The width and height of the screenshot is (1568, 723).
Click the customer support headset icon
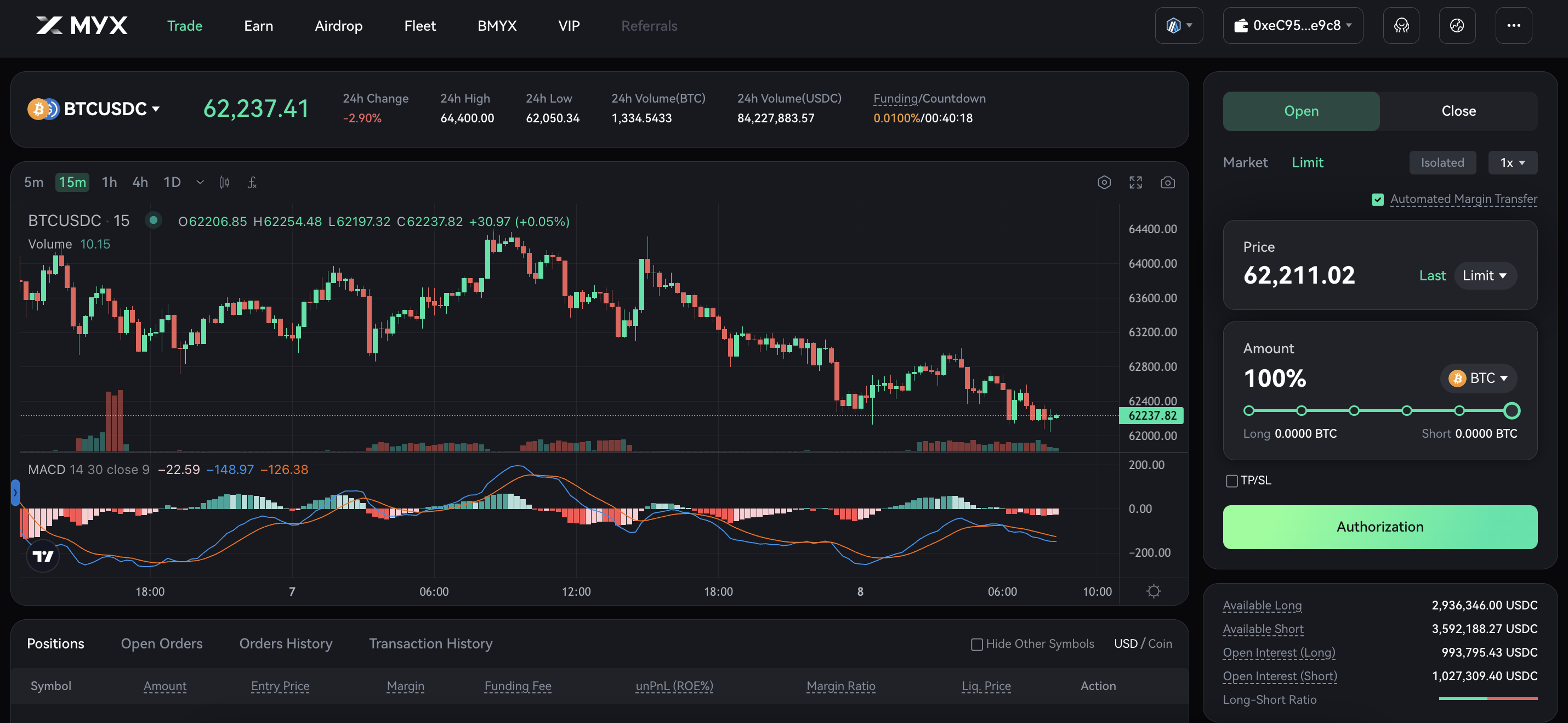1401,26
